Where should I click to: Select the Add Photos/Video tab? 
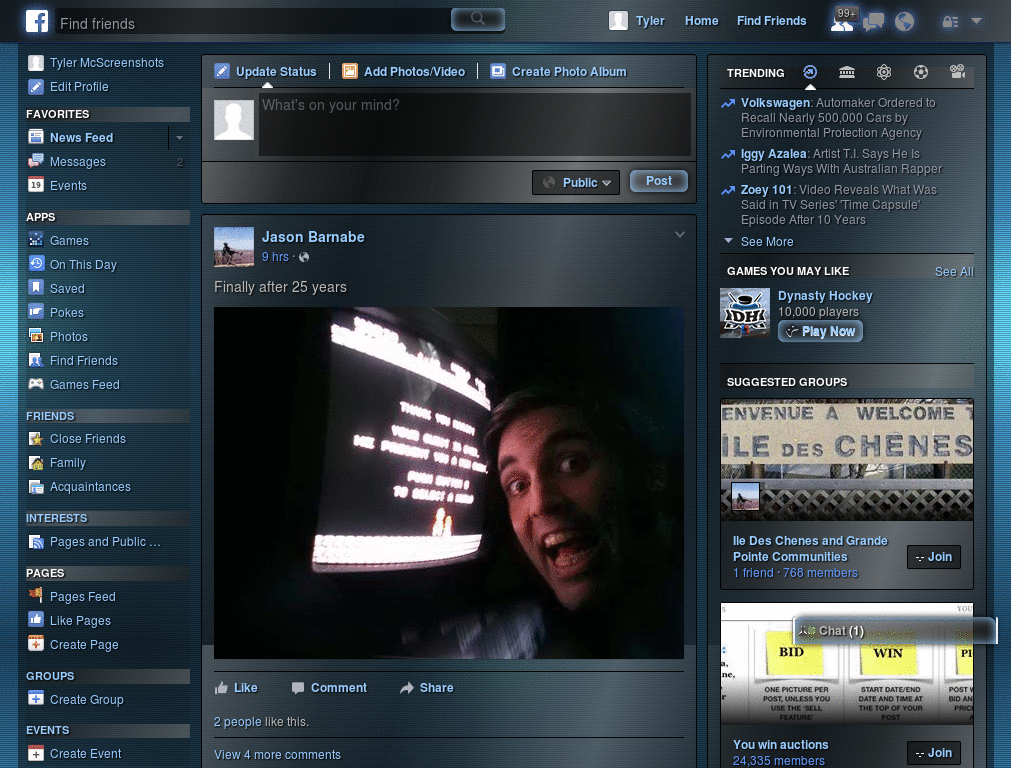point(404,71)
